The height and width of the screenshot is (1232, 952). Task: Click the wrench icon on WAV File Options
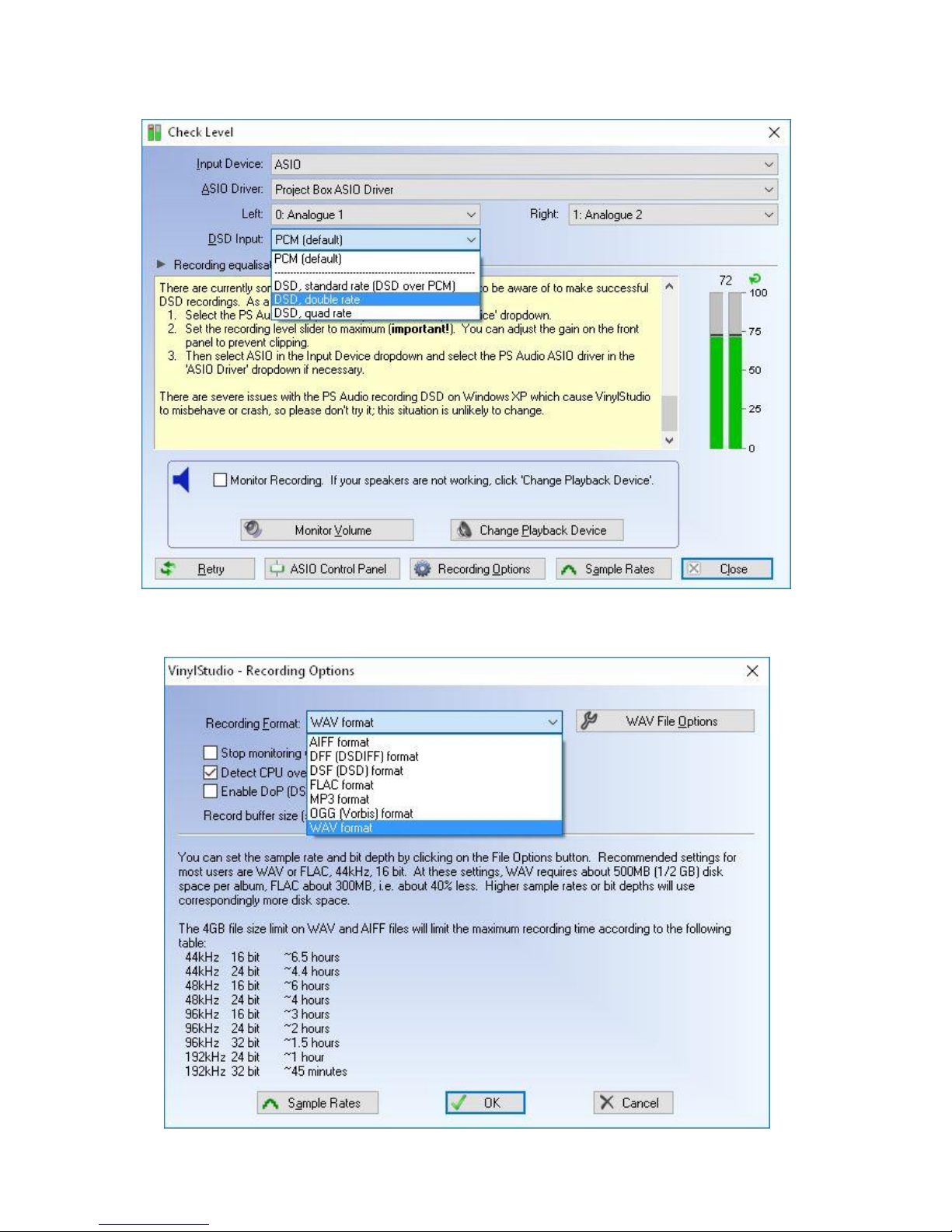pyautogui.click(x=590, y=721)
